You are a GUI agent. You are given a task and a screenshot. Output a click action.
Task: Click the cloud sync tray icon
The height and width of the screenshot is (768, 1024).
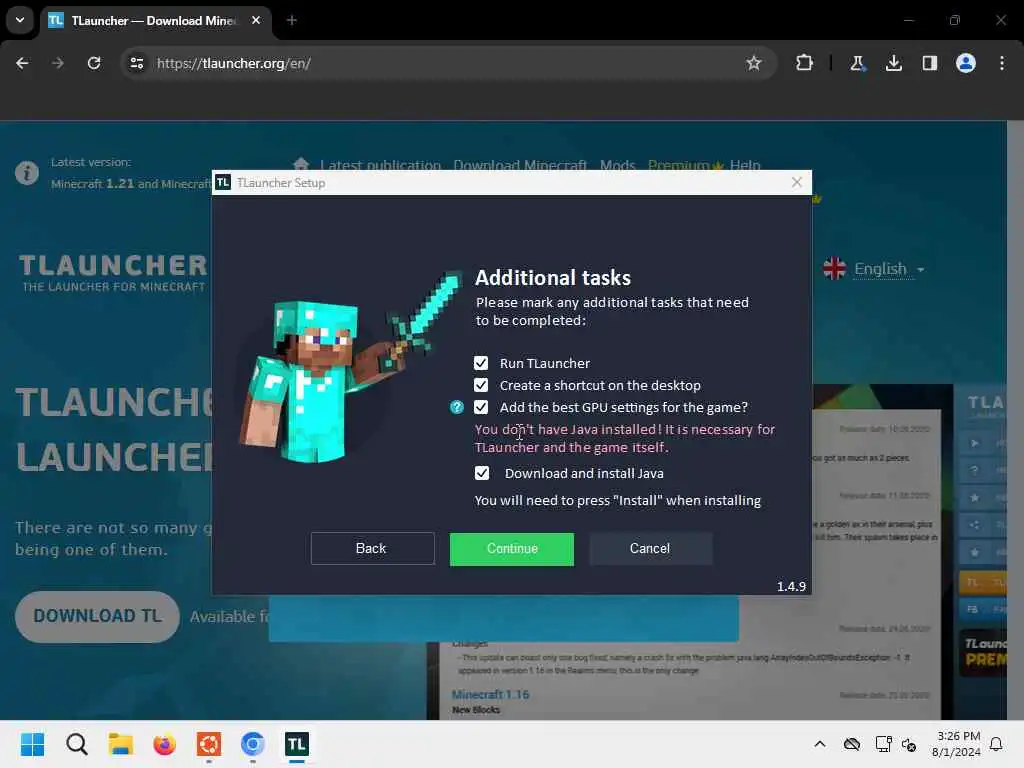click(x=852, y=744)
